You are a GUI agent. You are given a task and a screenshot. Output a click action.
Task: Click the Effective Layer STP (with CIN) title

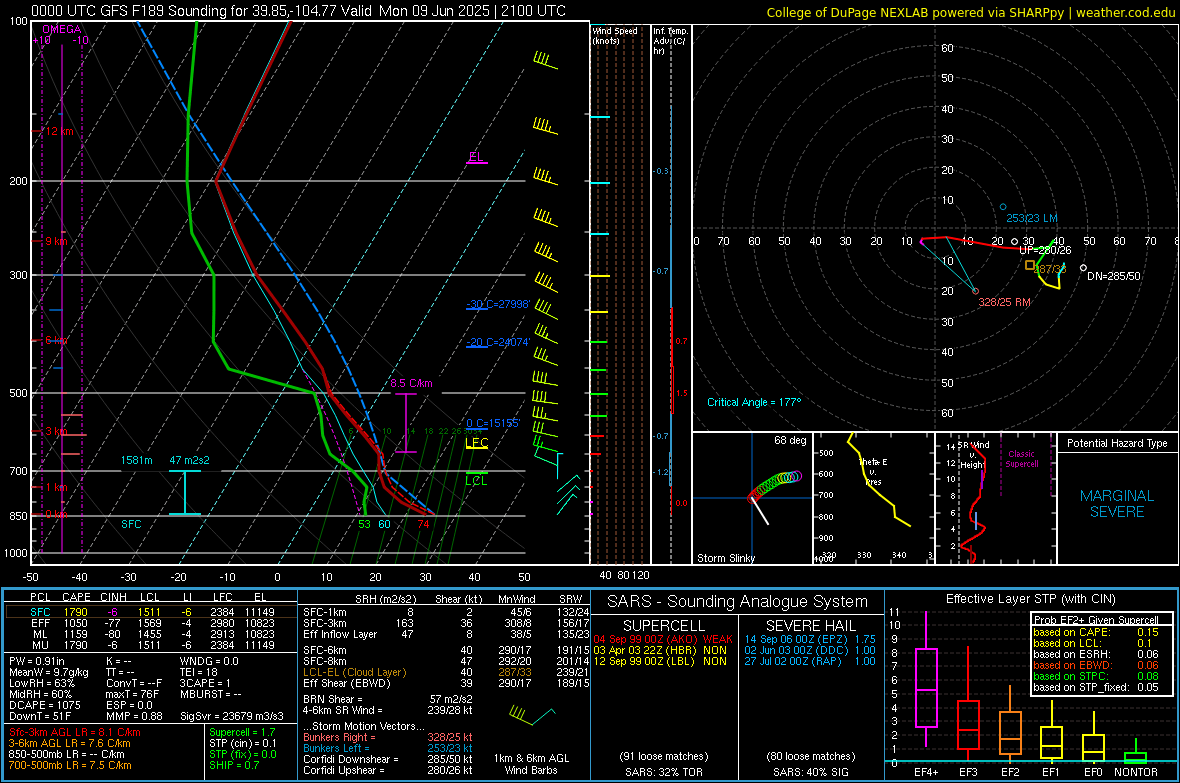point(1030,599)
